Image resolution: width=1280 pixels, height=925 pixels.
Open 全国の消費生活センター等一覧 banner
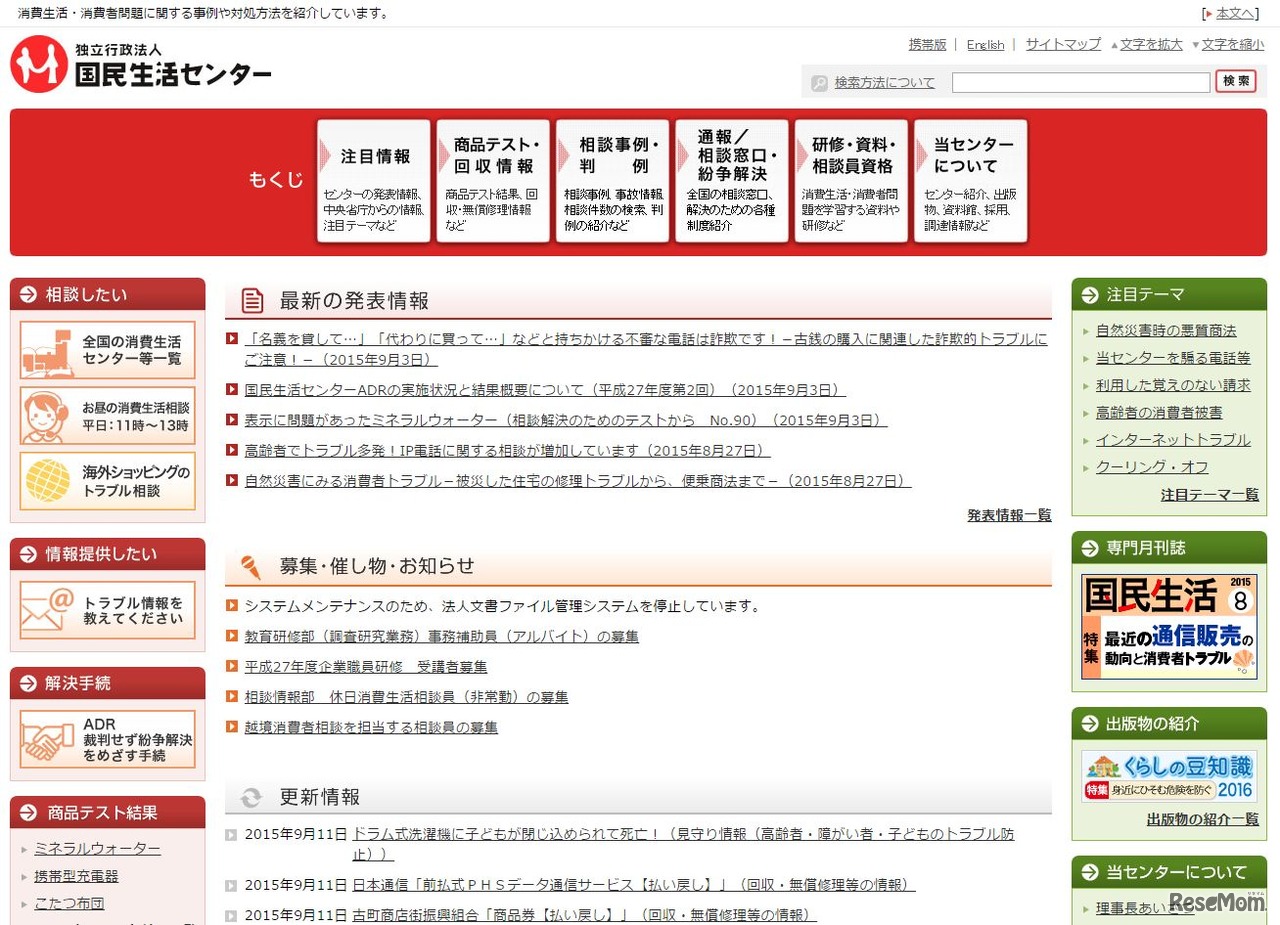(x=108, y=350)
